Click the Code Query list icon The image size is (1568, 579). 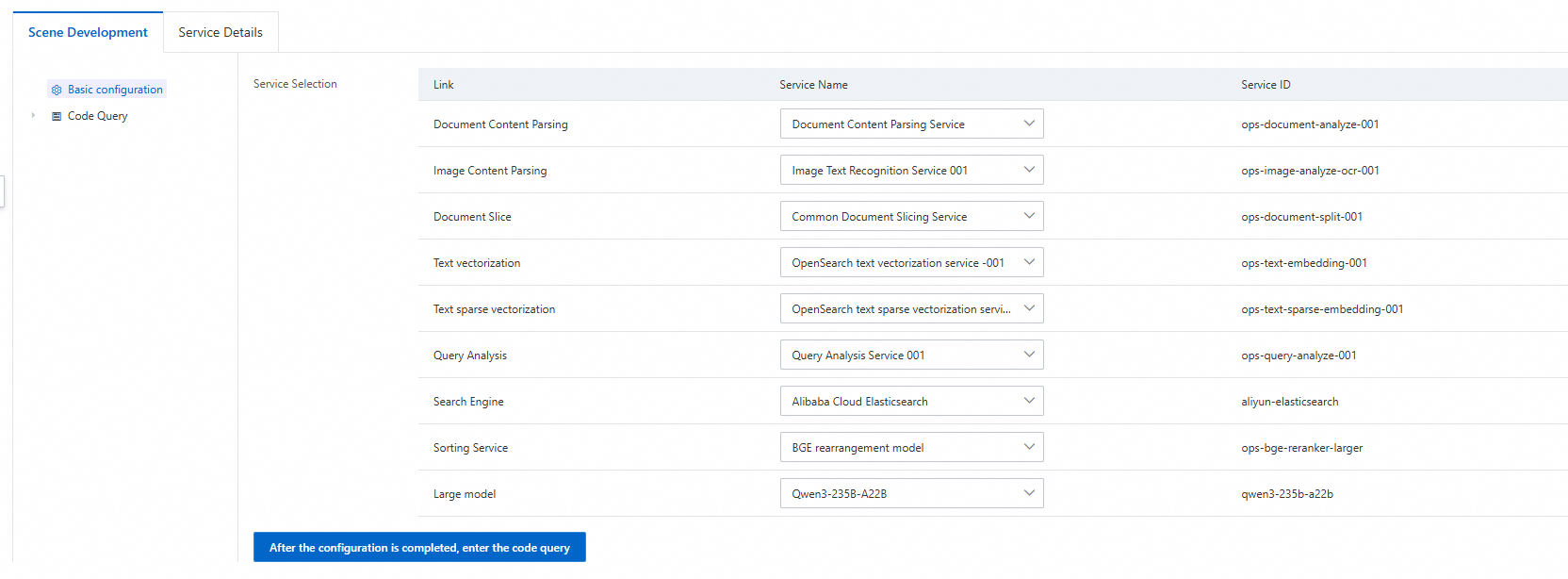(57, 116)
